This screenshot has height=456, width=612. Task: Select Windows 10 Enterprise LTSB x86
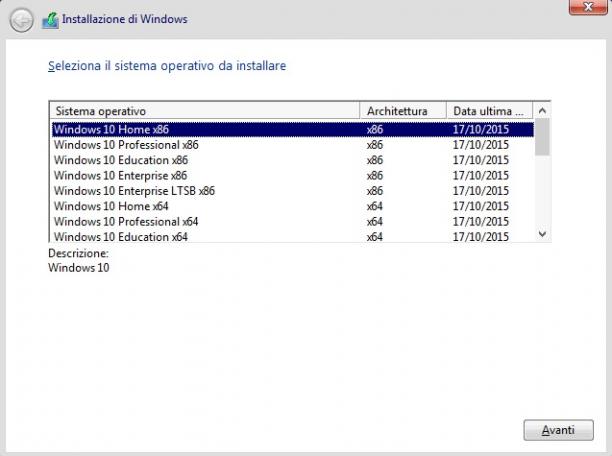click(x=293, y=191)
